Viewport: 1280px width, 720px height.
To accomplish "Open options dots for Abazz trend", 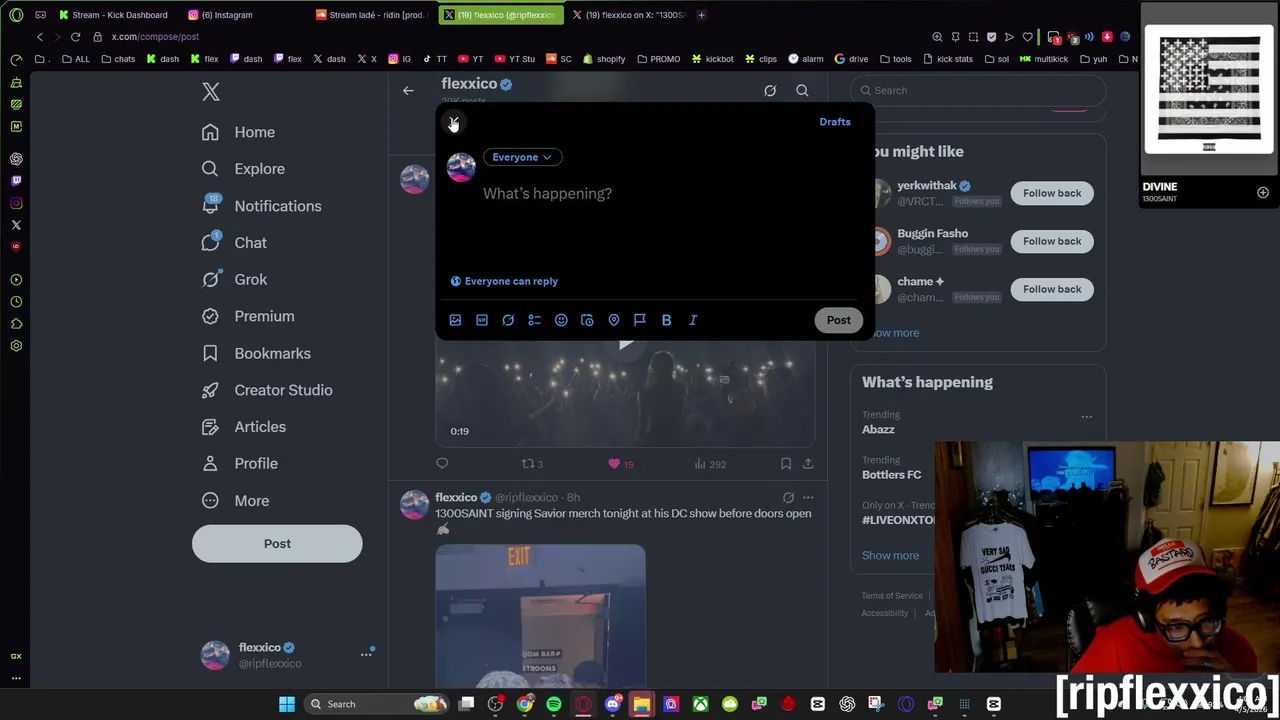I will tap(1086, 417).
